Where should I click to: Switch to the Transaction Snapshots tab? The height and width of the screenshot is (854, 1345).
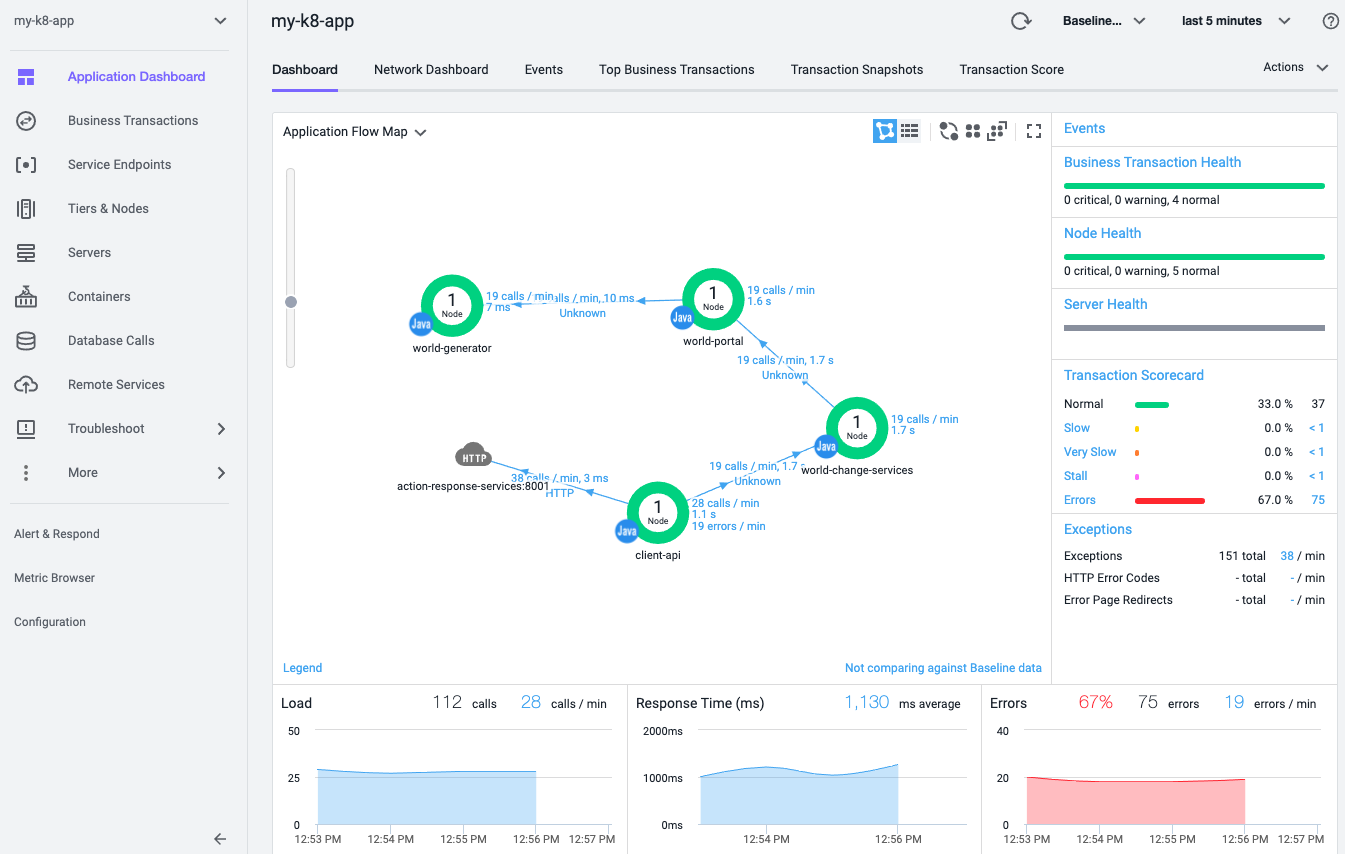coord(856,70)
